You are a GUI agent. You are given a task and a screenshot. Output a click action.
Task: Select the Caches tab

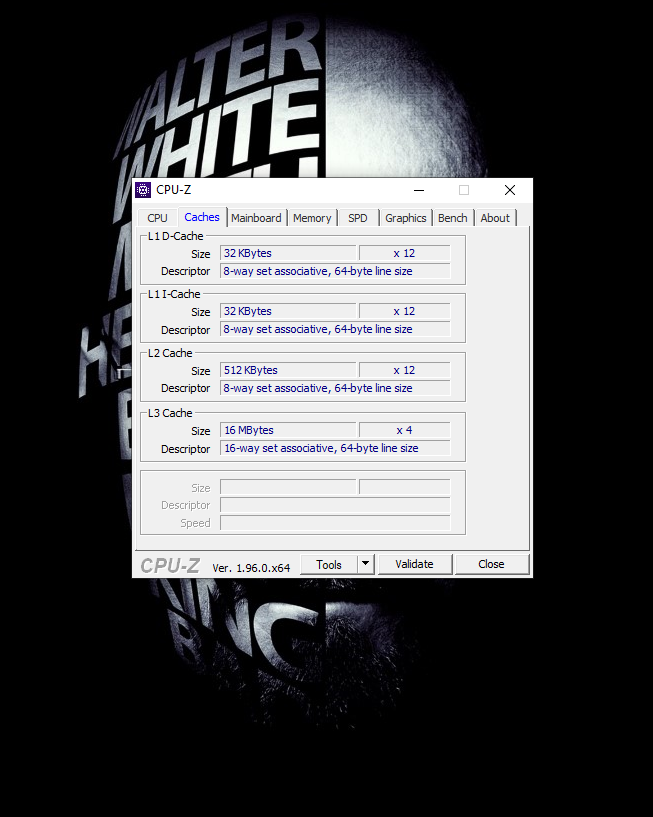click(x=202, y=217)
